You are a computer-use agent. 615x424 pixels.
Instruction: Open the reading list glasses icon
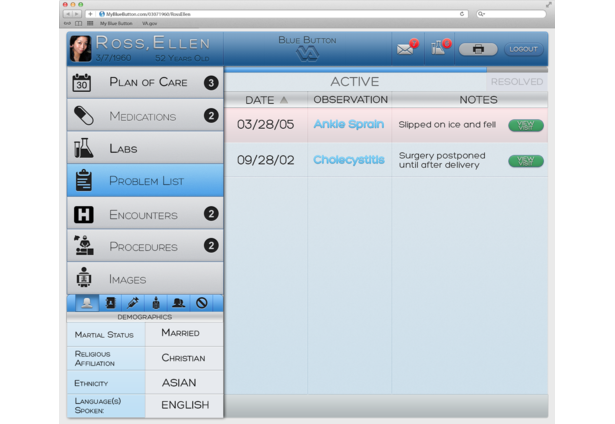click(x=67, y=24)
